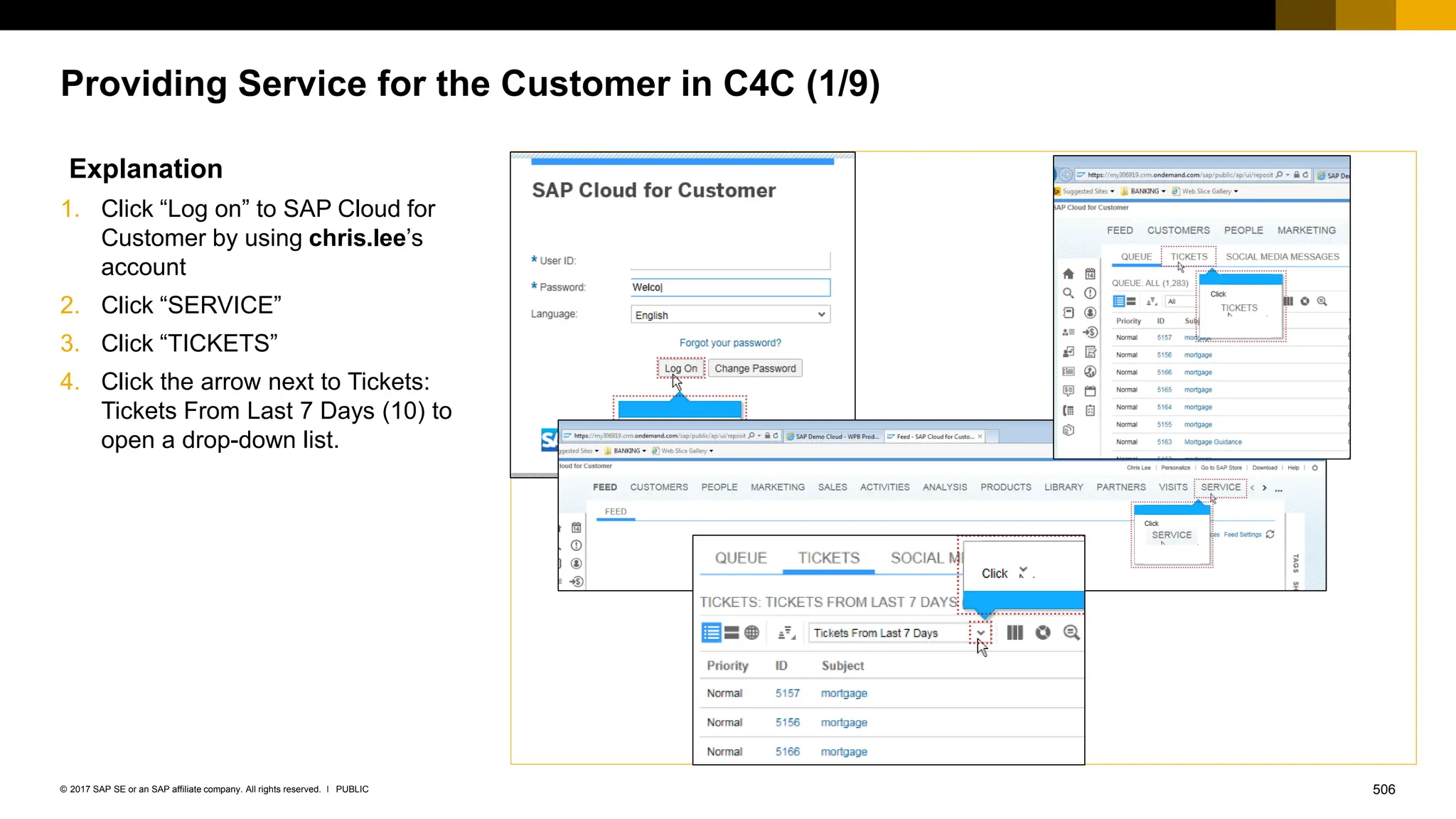Click the Priority column header in the tickets table
The image size is (1456, 819).
click(727, 665)
